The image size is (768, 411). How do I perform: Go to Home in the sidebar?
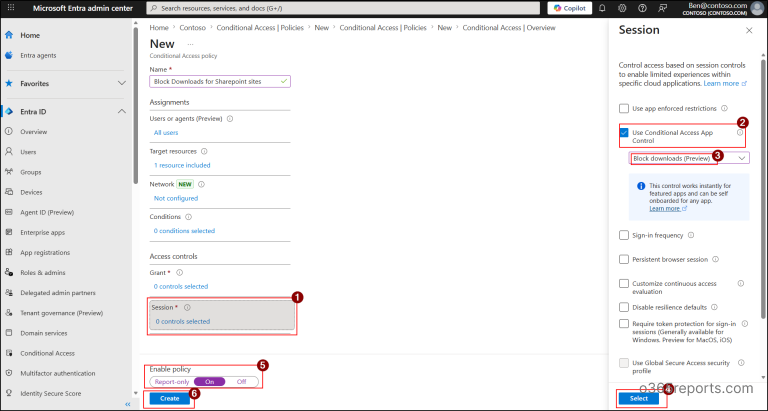pos(30,35)
